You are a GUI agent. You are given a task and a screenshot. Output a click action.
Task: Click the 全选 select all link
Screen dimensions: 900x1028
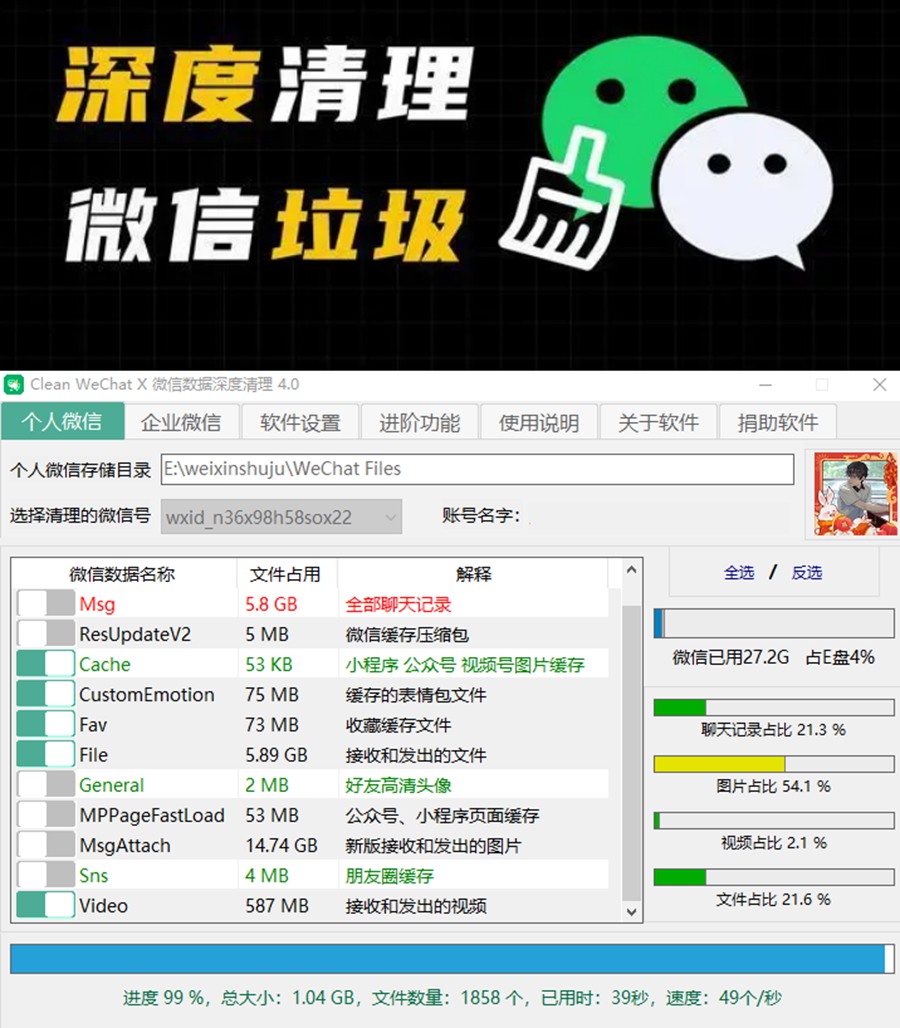click(739, 572)
